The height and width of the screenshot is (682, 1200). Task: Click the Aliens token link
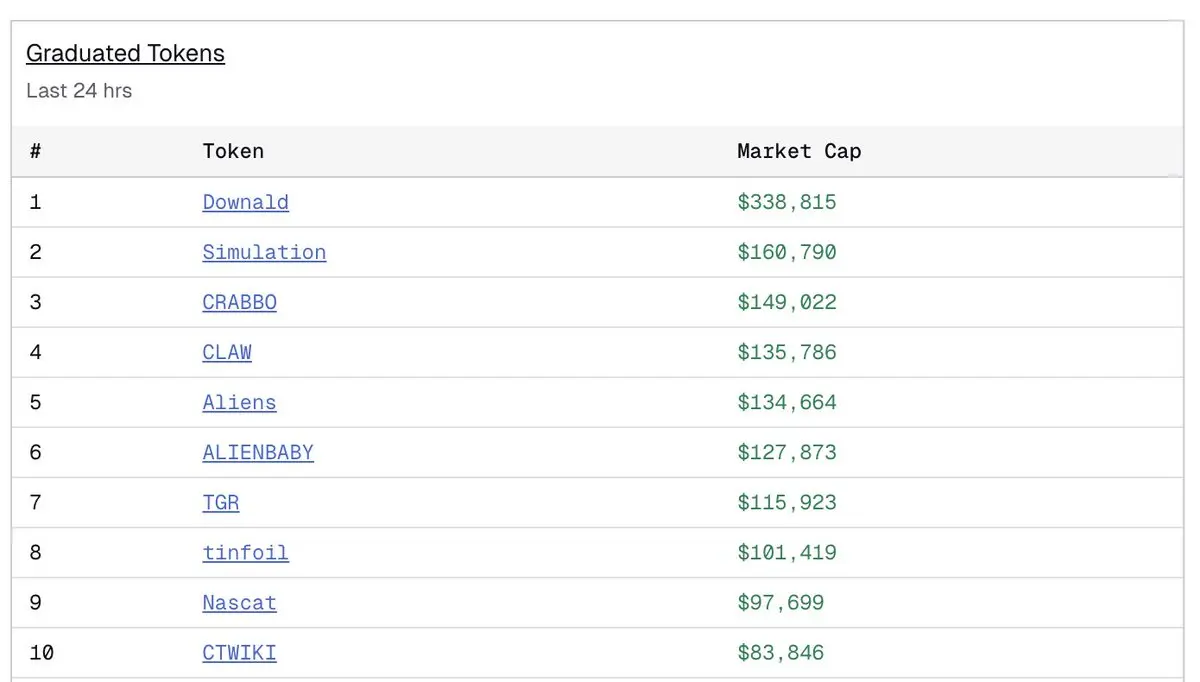coord(239,402)
